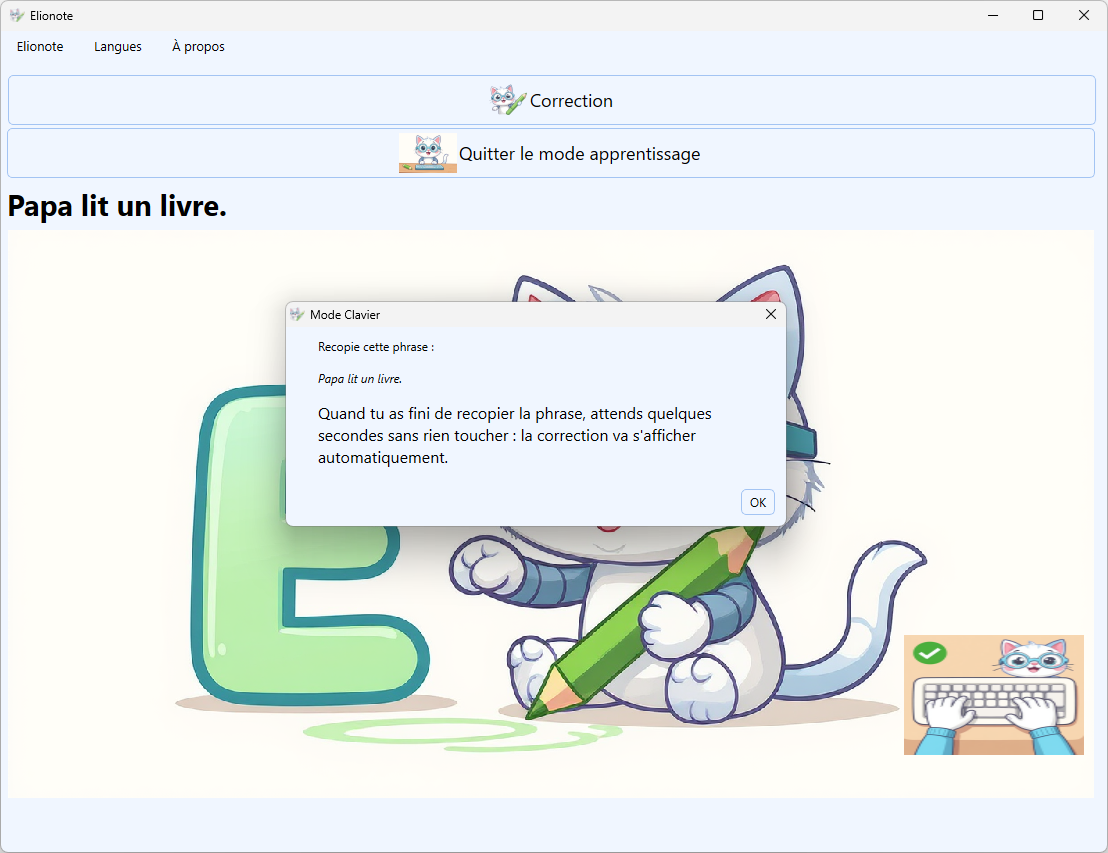
Task: Click the bold heading Papa lit un livre
Action: (118, 206)
